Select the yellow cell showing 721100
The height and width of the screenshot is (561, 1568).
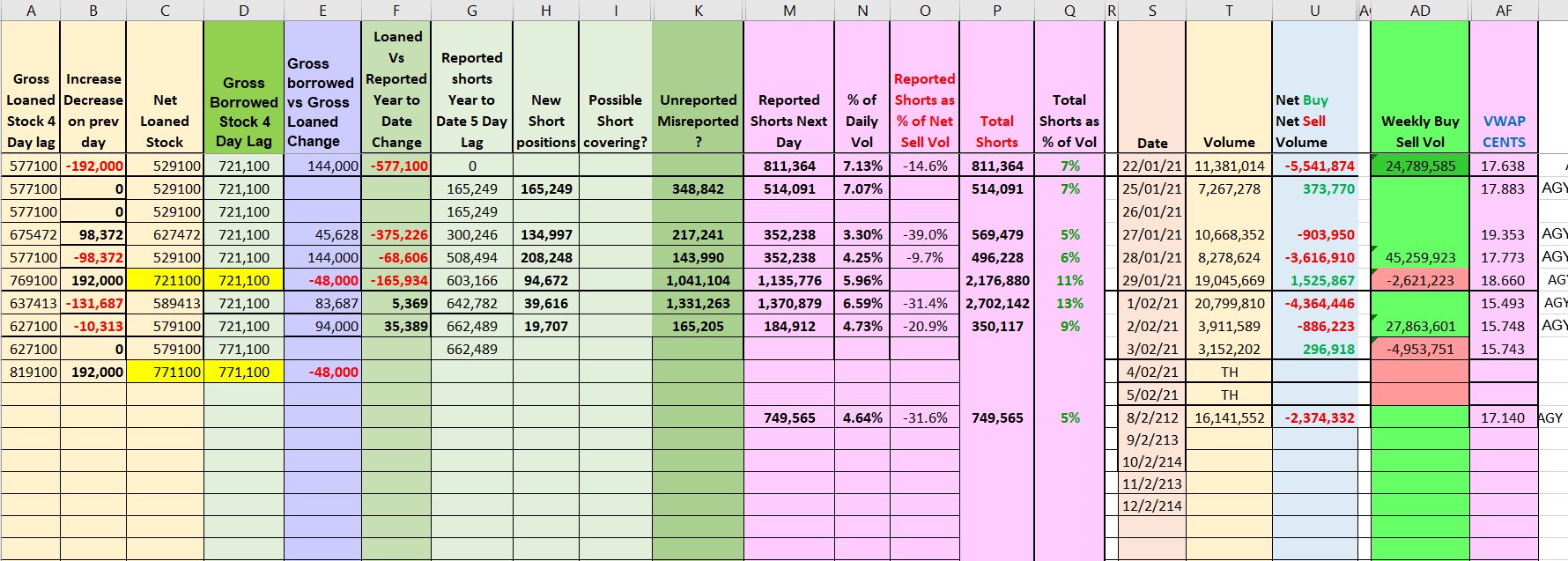pyautogui.click(x=165, y=280)
